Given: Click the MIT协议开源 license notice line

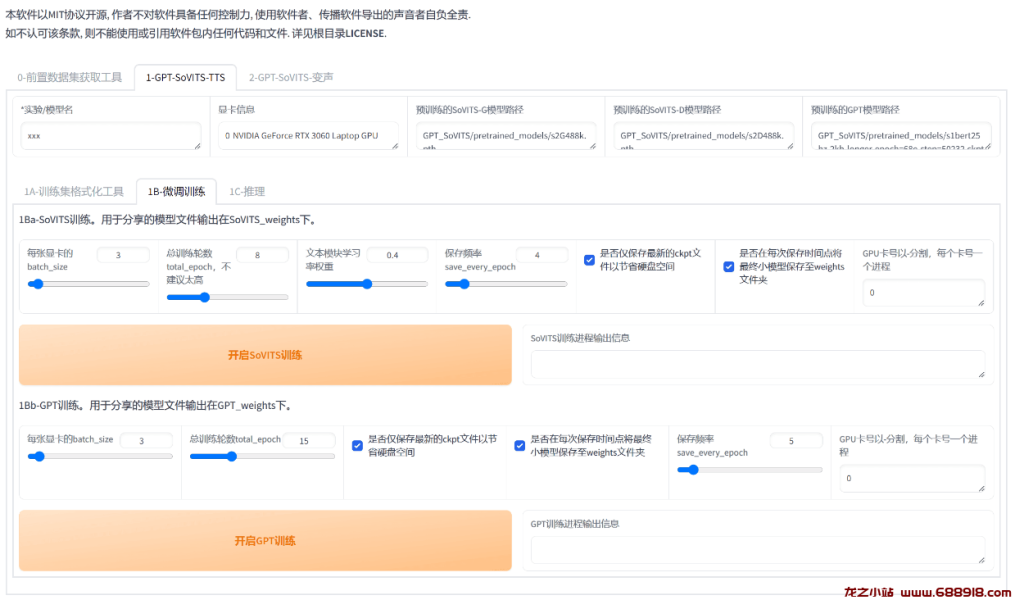Looking at the screenshot, I should 238,14.
